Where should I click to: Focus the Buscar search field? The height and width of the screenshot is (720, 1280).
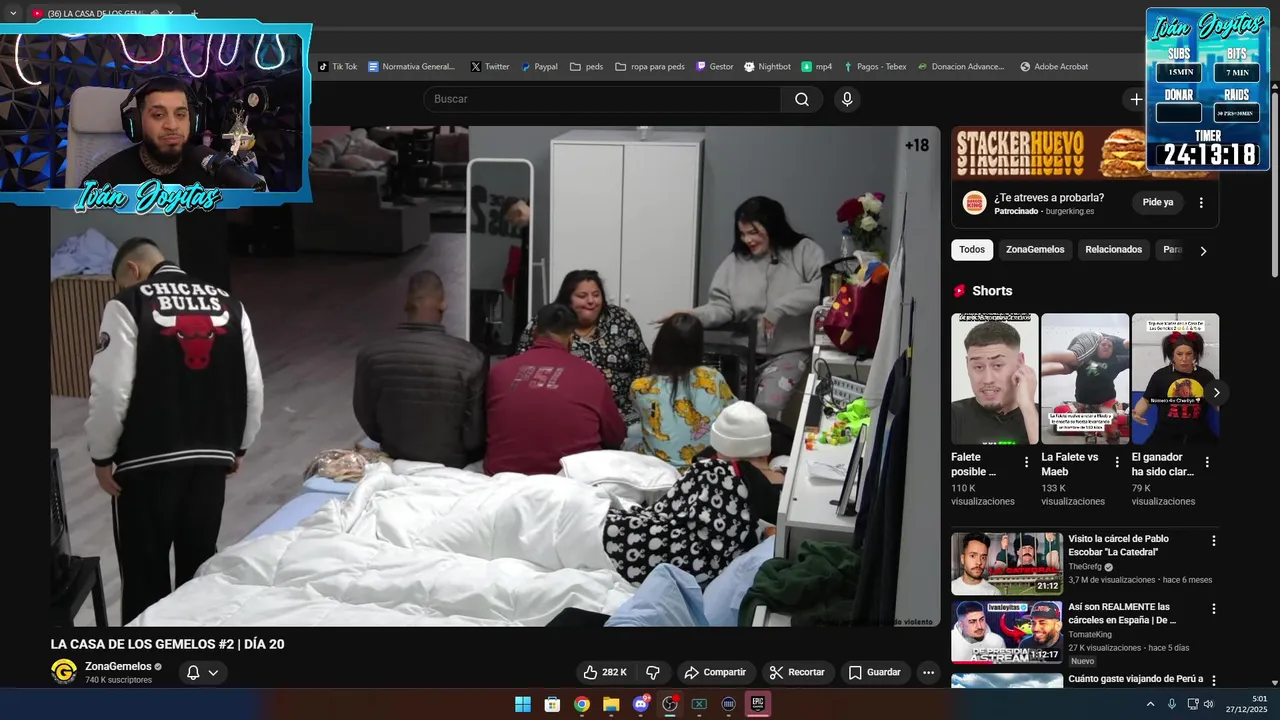(x=602, y=99)
